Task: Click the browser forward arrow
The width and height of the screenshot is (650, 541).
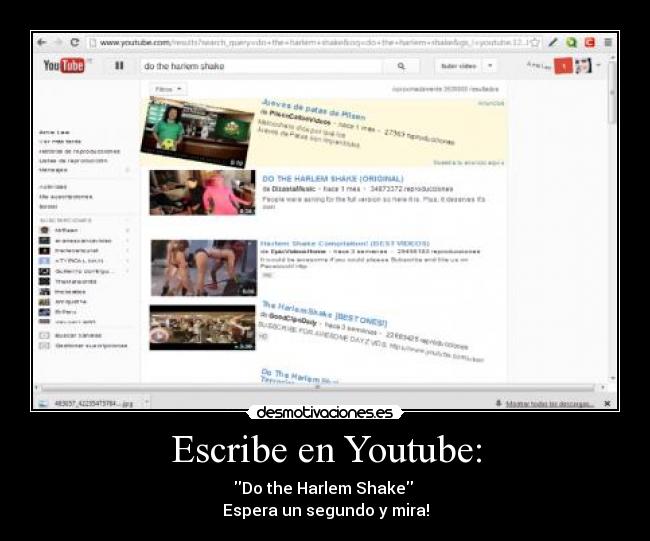Action: click(58, 42)
